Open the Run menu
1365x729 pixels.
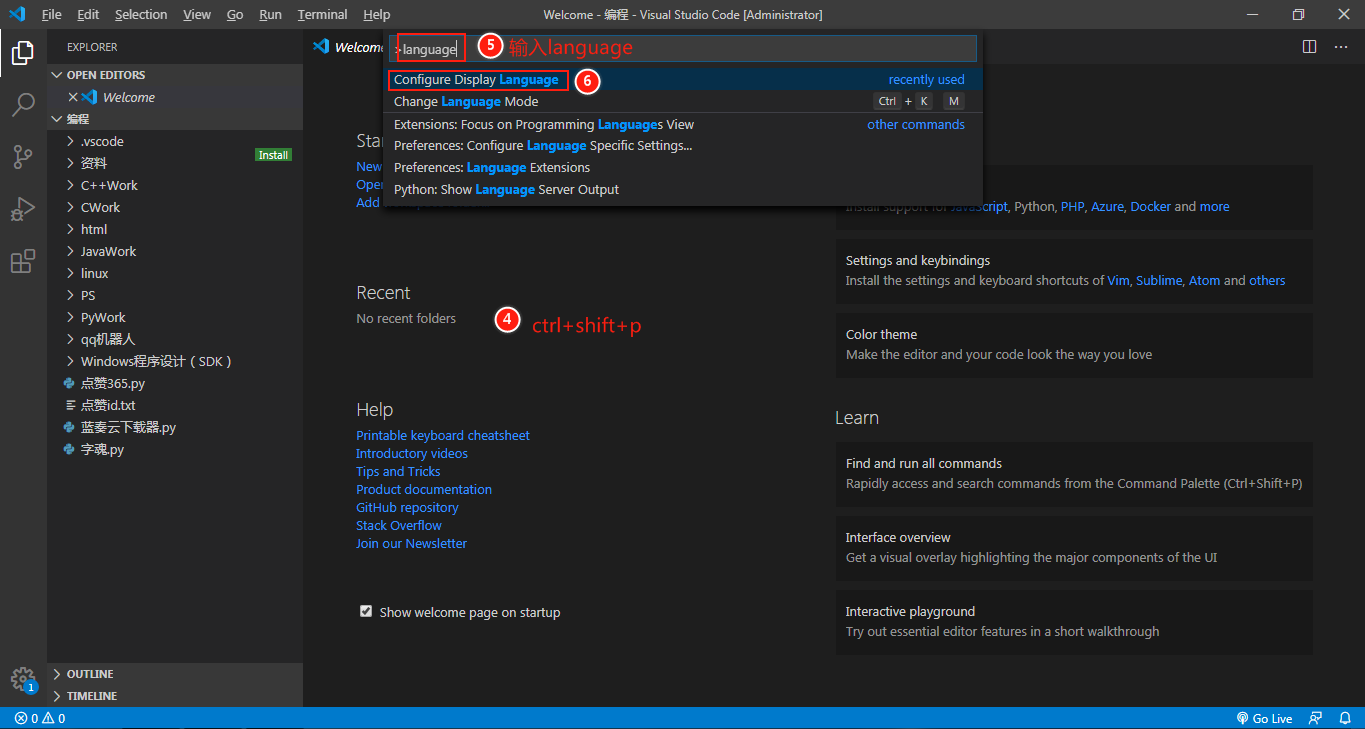[270, 14]
